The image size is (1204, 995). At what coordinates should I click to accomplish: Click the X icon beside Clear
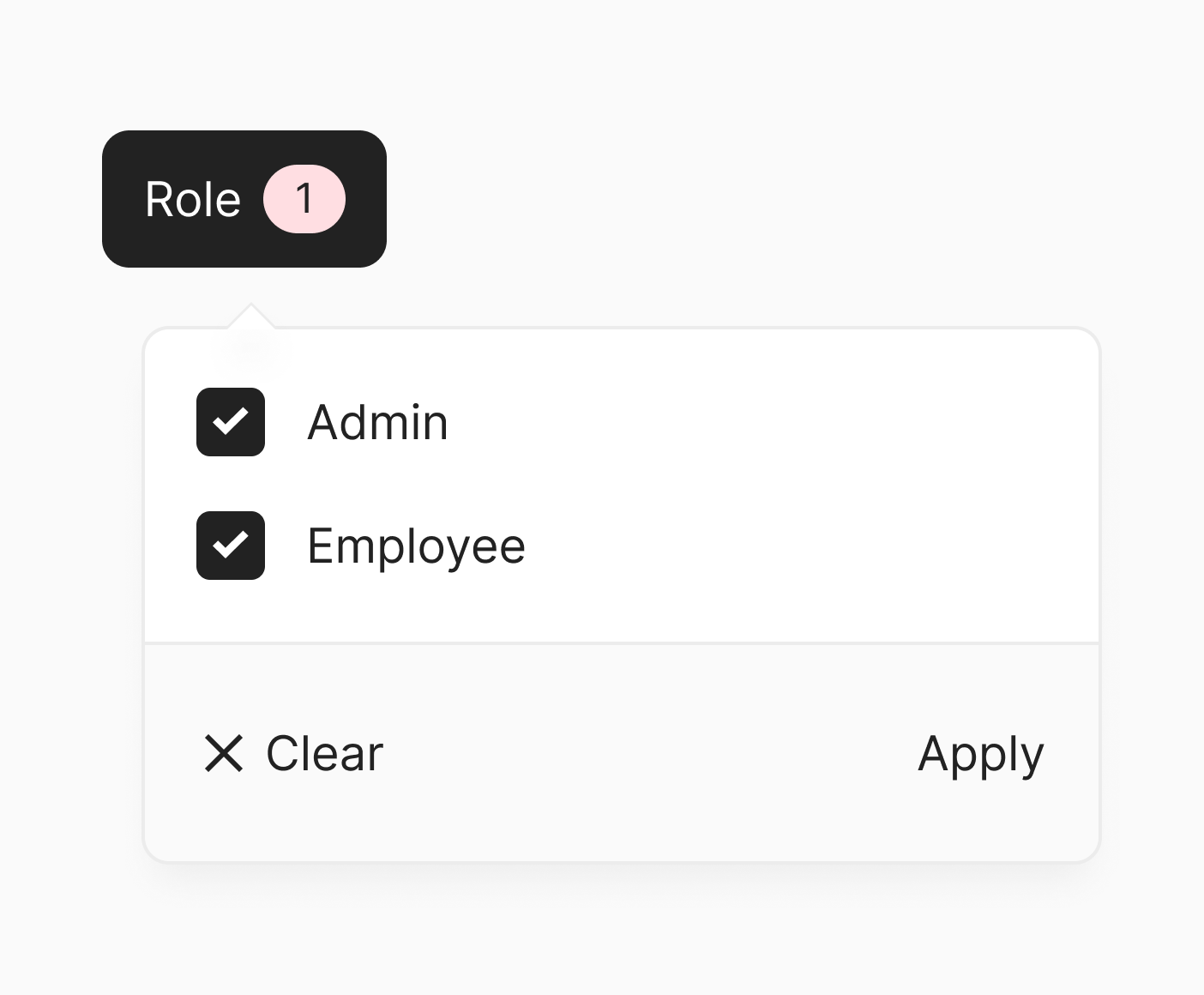224,753
